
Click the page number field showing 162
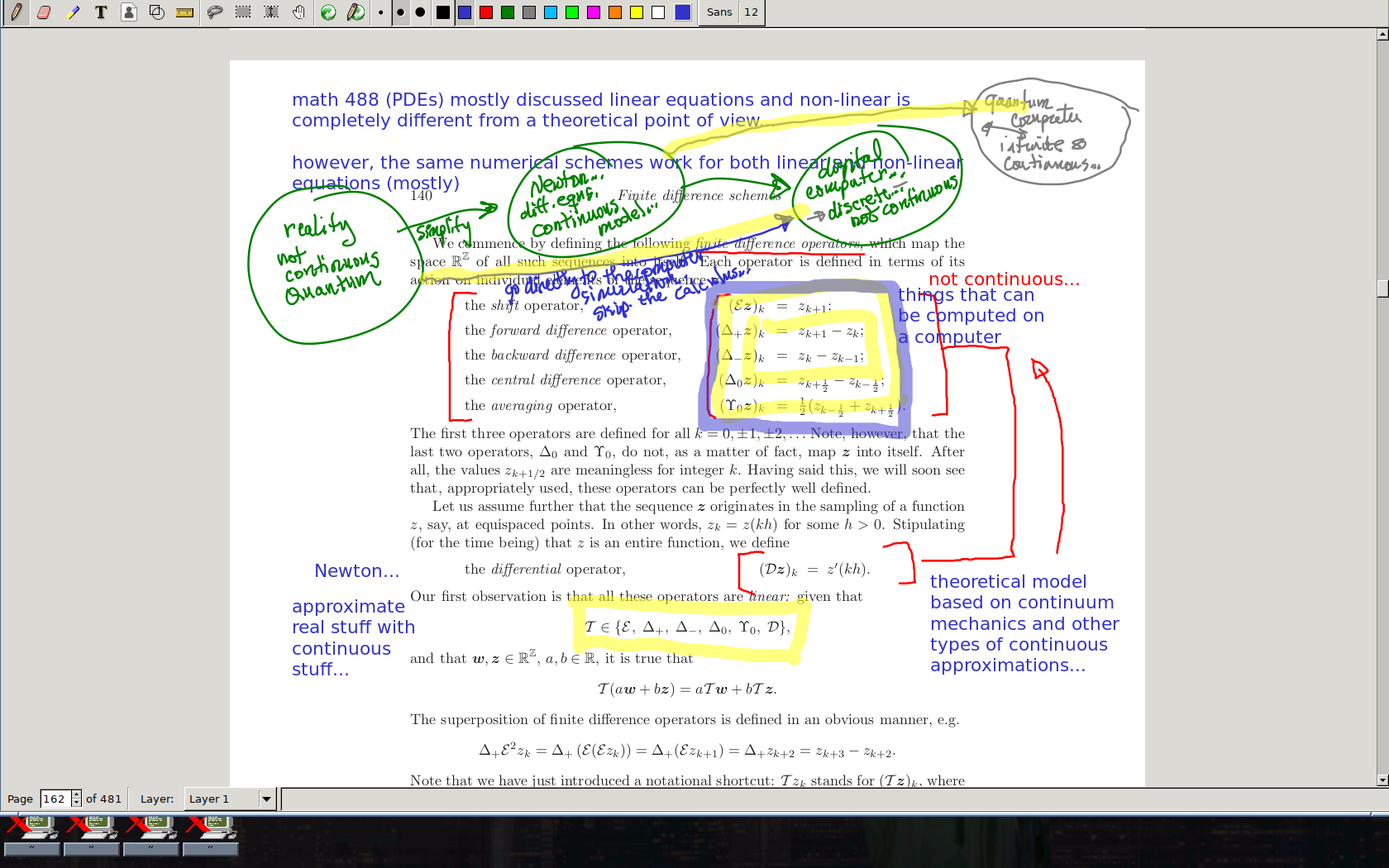point(55,799)
